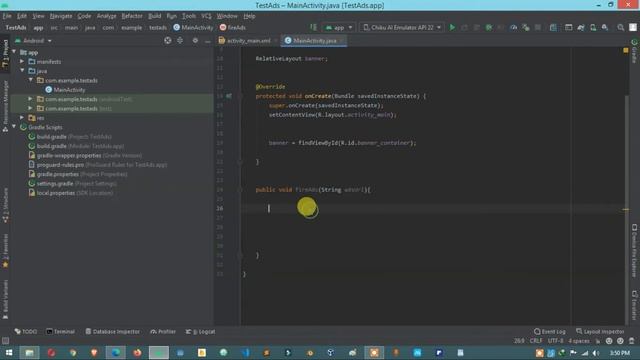The image size is (640, 360).
Task: Open the Profile app icon in toolbar
Action: click(x=513, y=27)
